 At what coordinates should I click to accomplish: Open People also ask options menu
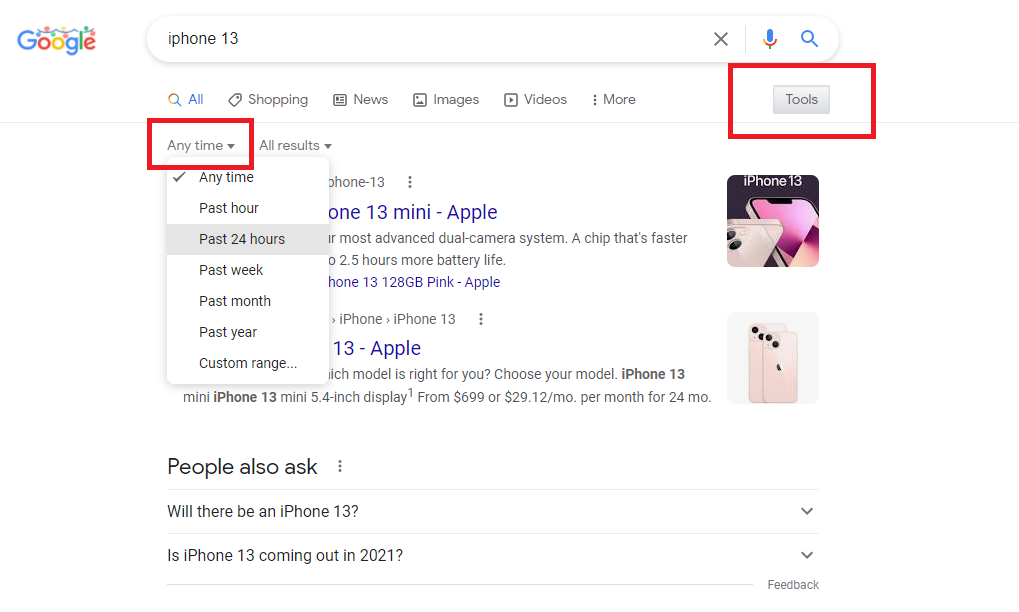point(339,466)
